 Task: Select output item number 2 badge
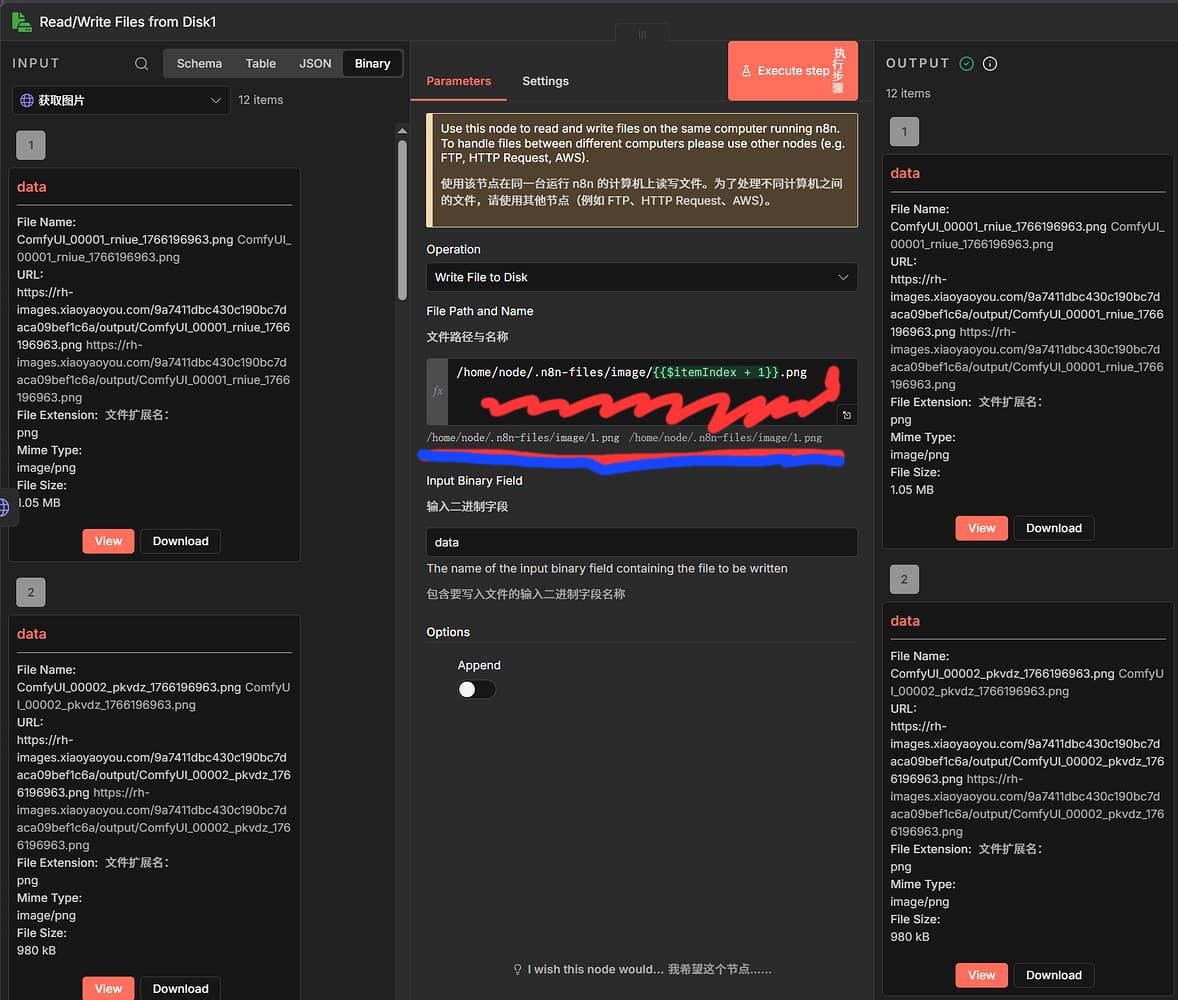tap(905, 579)
